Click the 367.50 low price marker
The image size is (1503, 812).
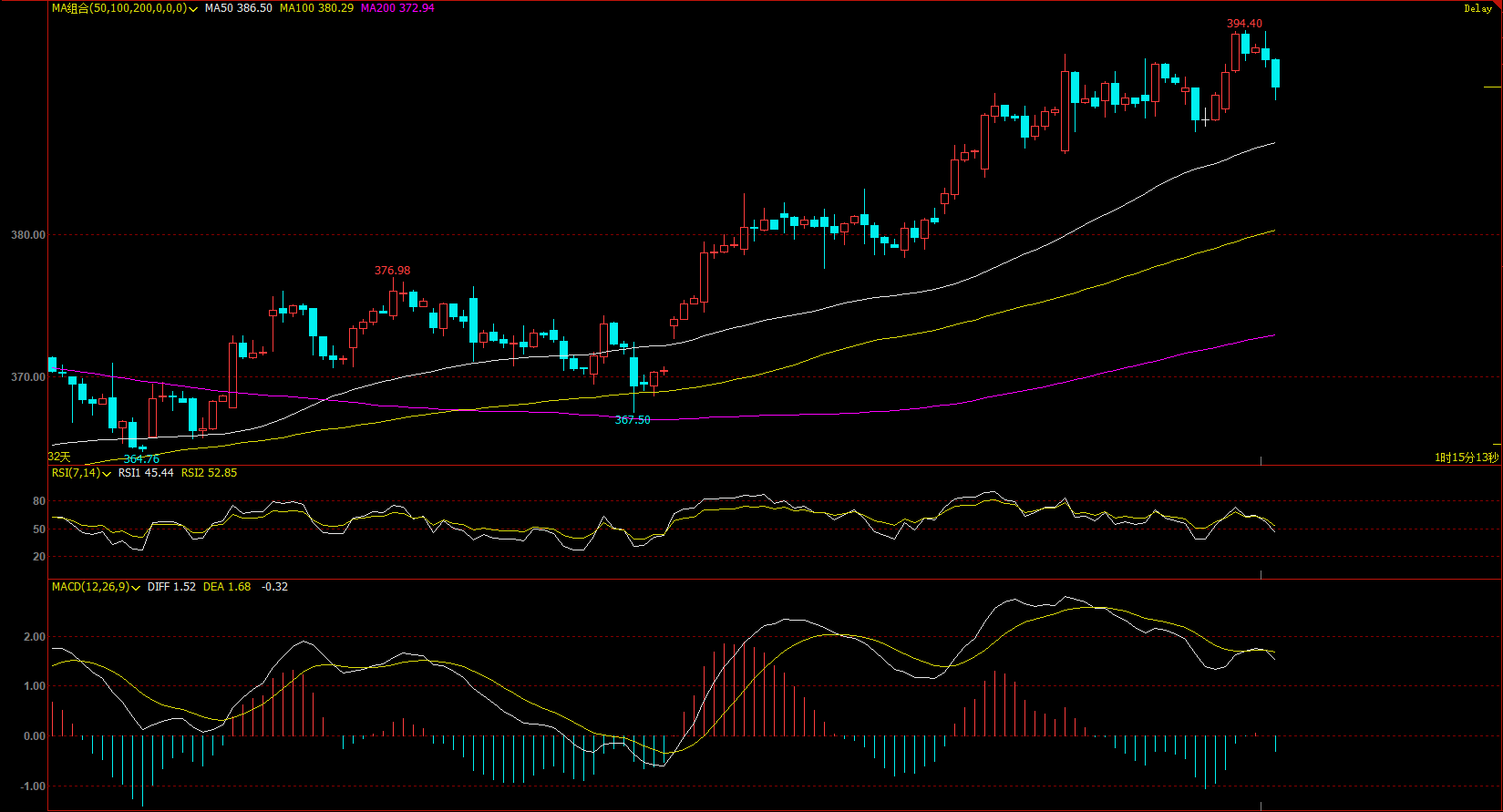(x=633, y=420)
